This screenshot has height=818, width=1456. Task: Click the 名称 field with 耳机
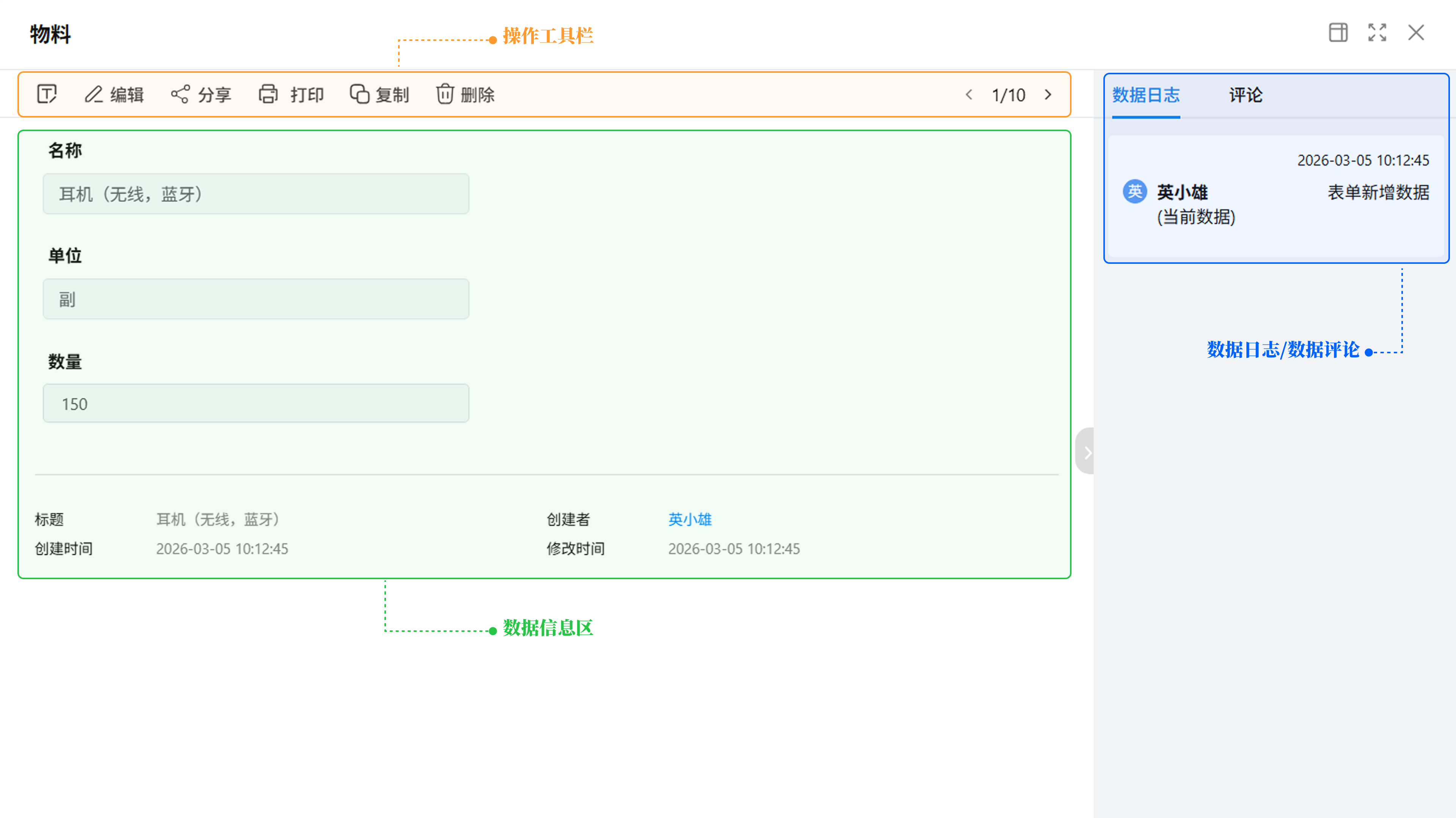click(x=256, y=194)
